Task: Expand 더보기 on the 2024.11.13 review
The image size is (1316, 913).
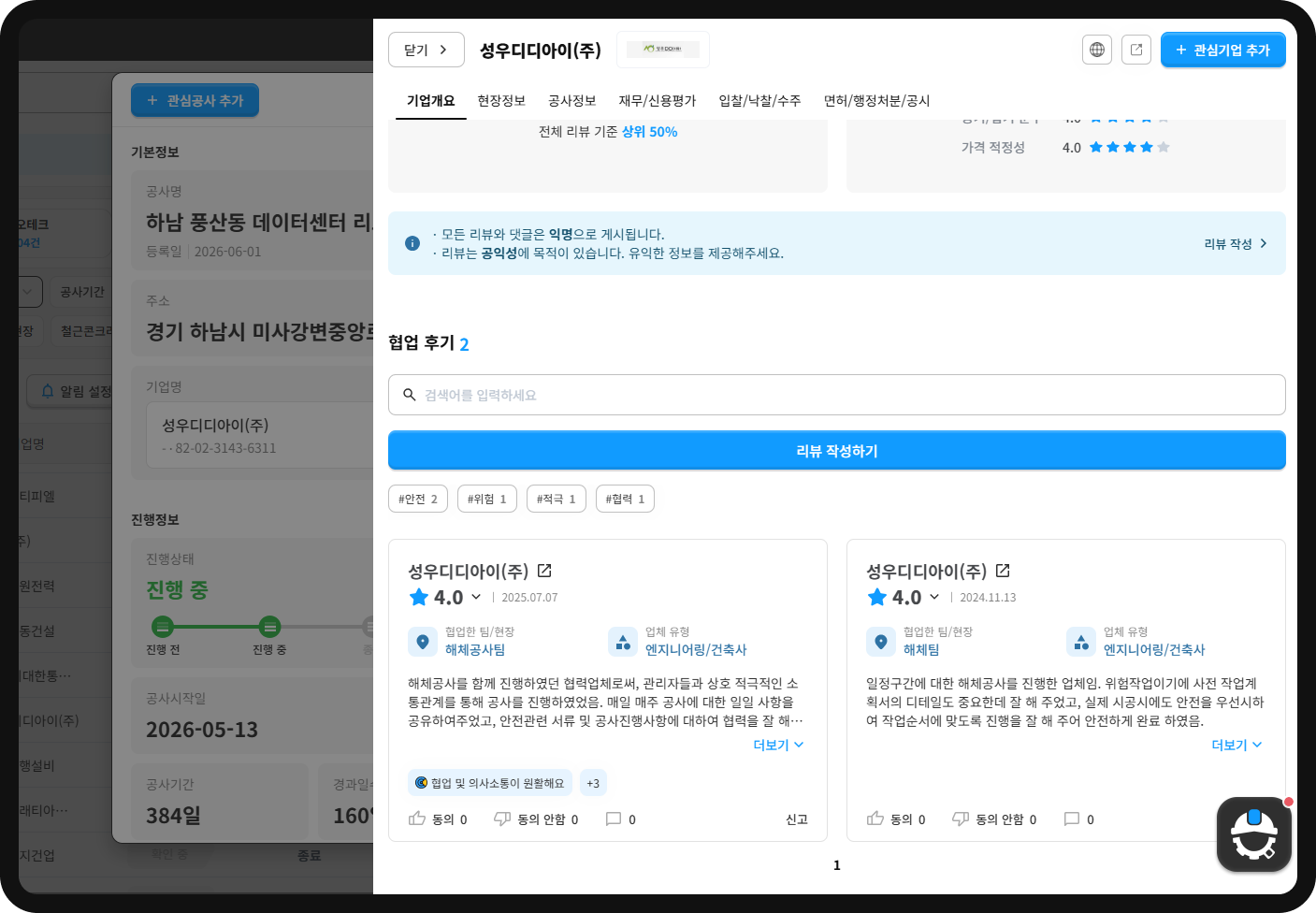Action: [1237, 746]
